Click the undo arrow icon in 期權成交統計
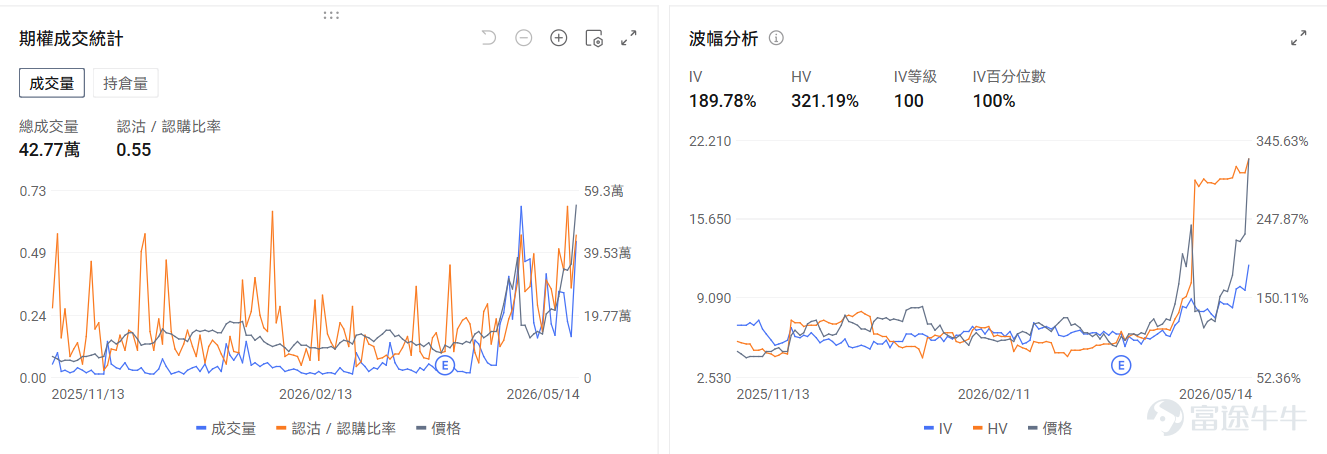The width and height of the screenshot is (1327, 454). click(489, 38)
